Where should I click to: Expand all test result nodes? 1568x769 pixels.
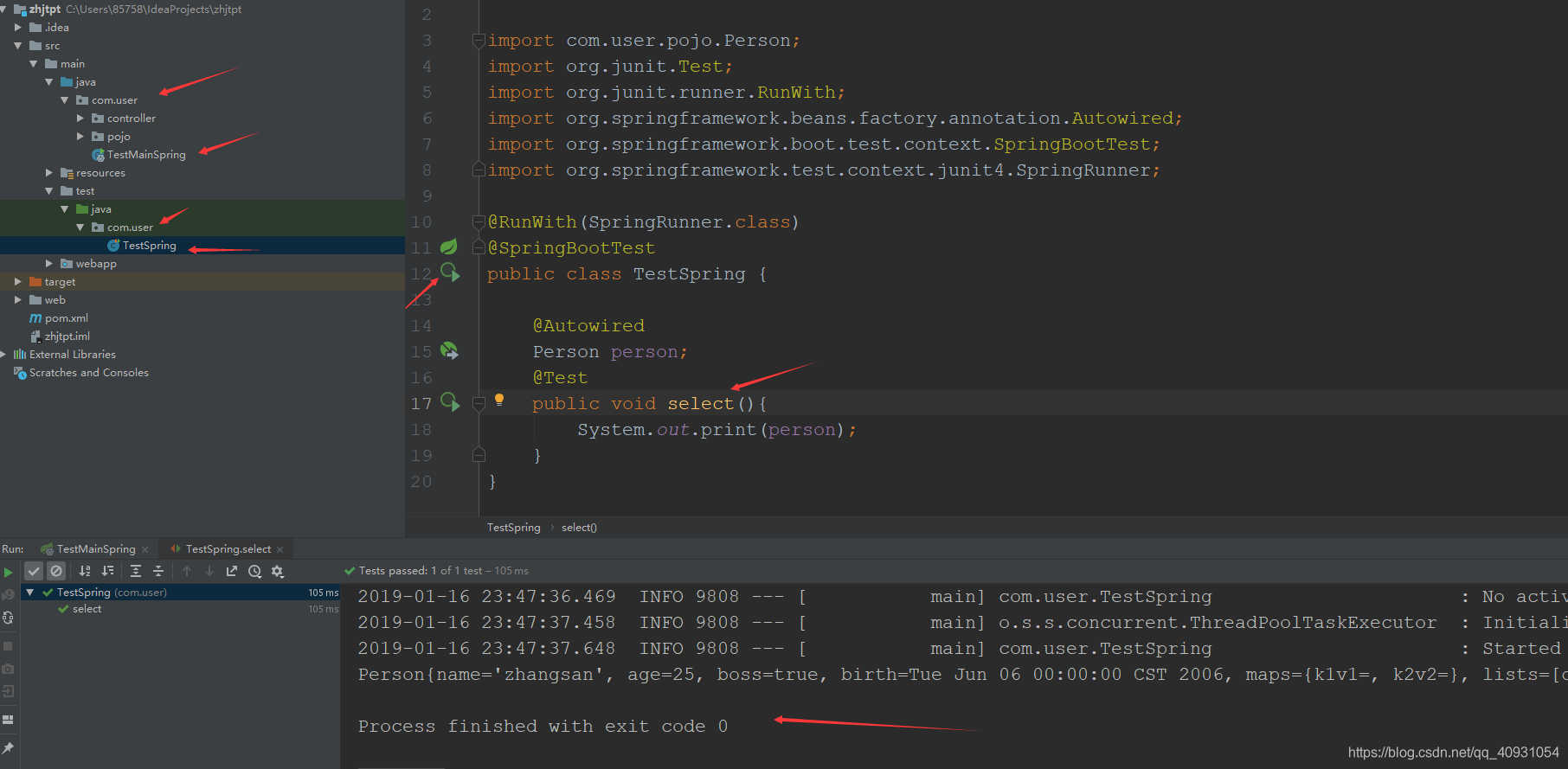pyautogui.click(x=136, y=571)
